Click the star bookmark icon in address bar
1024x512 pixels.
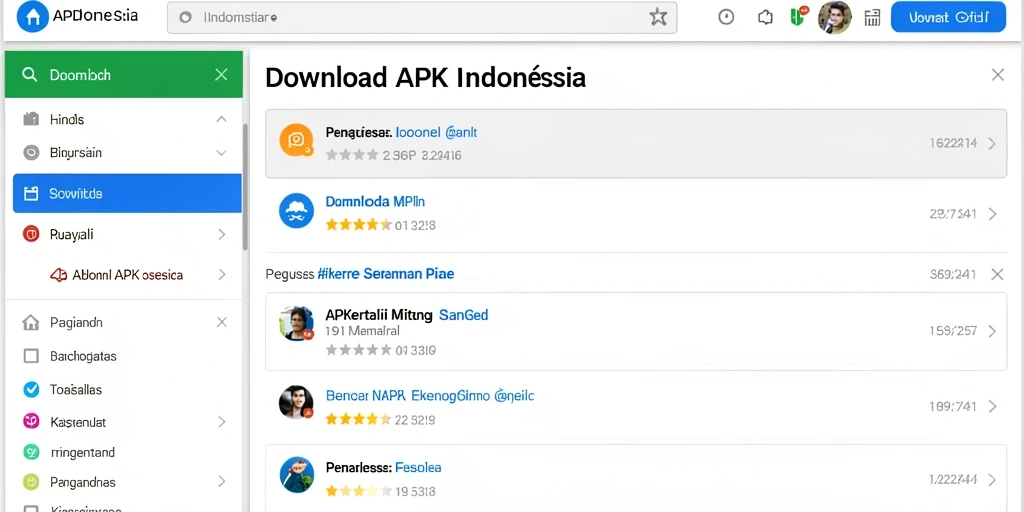tap(658, 18)
